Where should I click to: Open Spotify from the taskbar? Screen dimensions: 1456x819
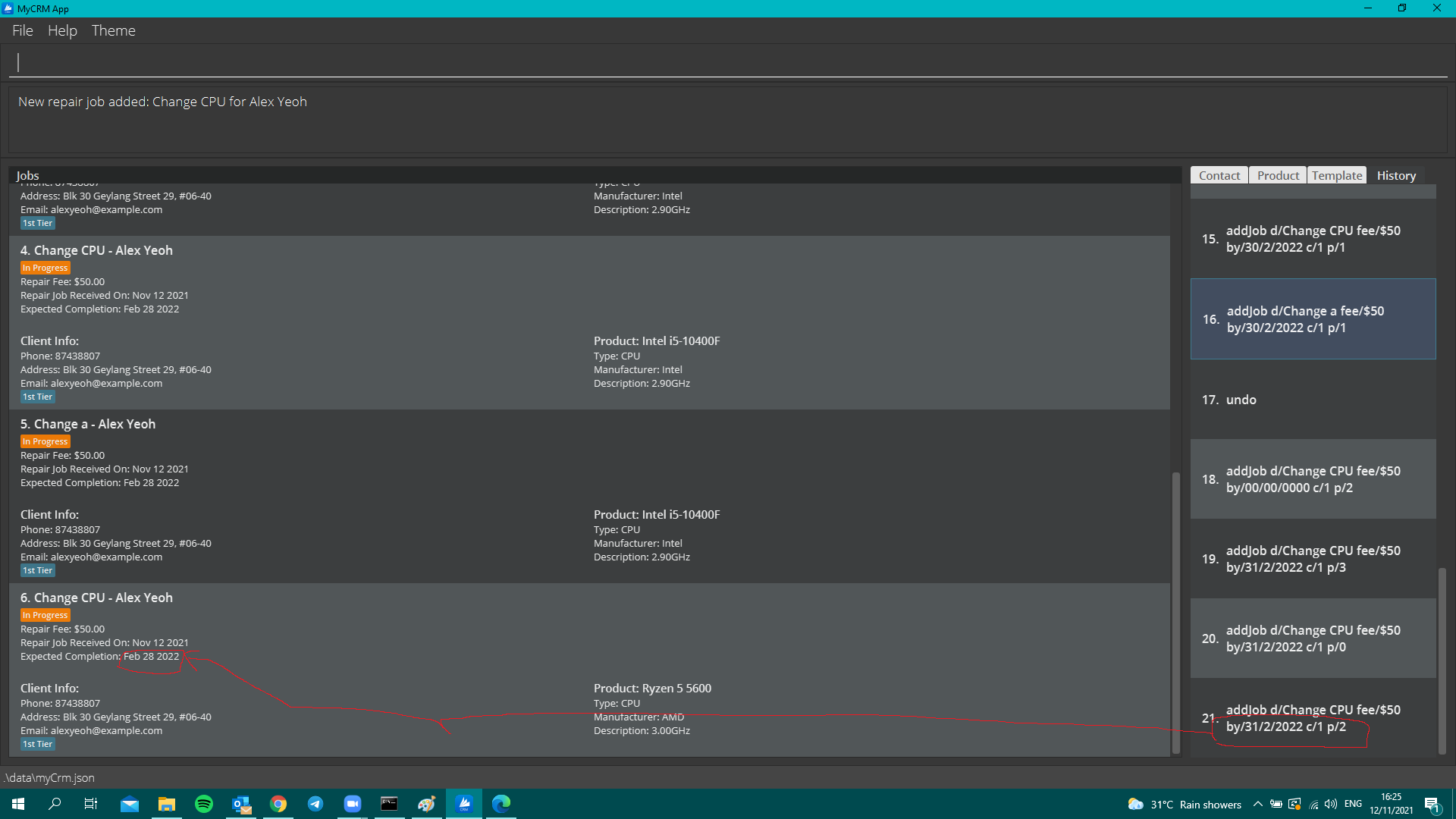click(204, 804)
